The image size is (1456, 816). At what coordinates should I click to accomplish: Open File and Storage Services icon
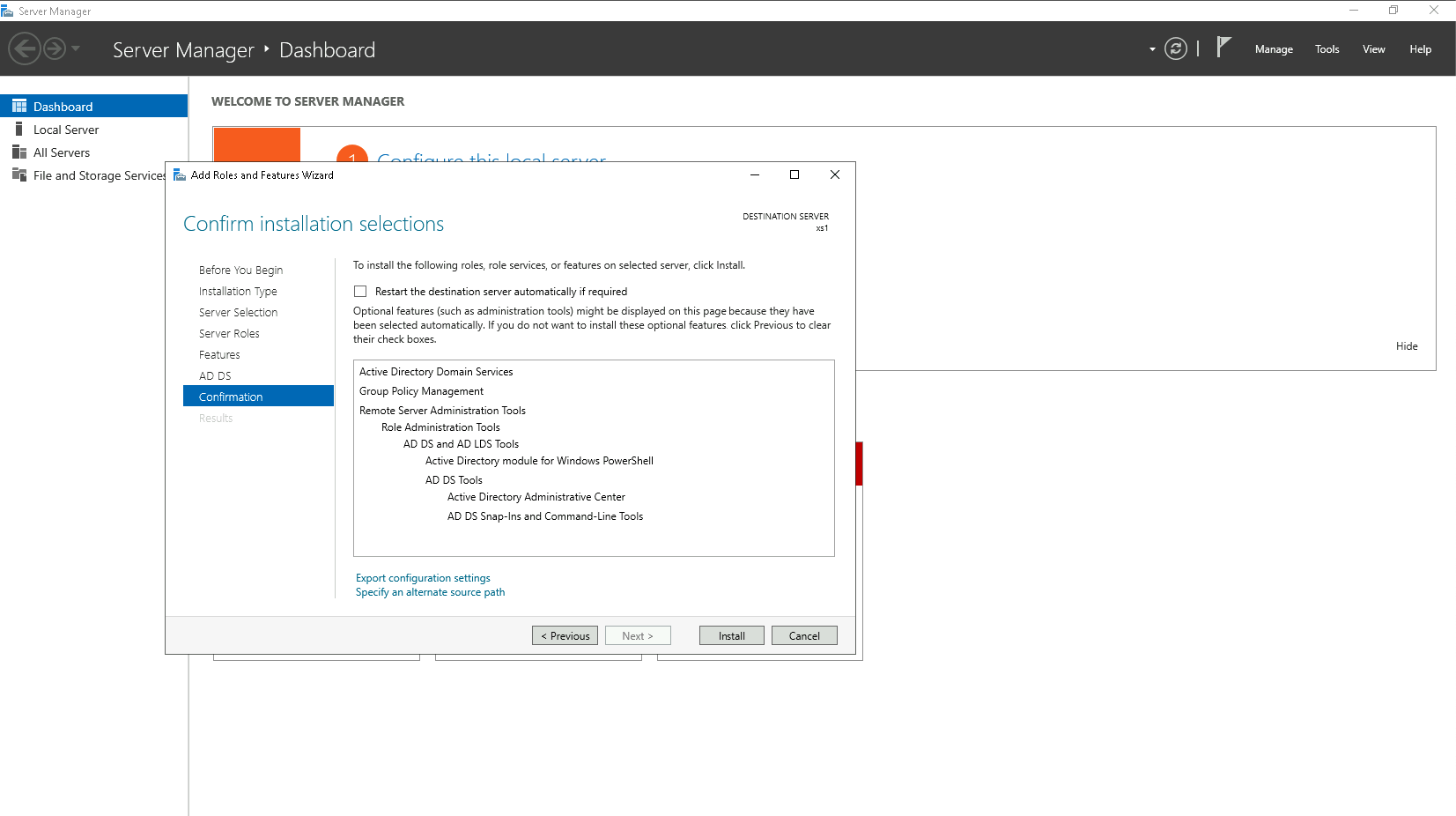(x=19, y=175)
